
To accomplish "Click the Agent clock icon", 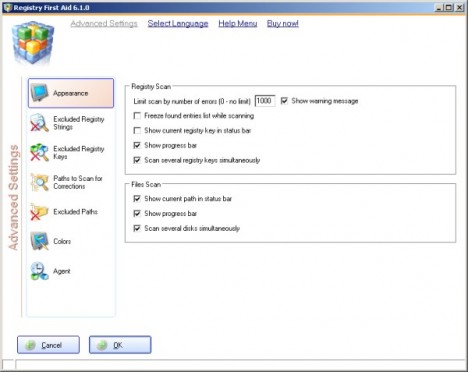I will click(40, 271).
